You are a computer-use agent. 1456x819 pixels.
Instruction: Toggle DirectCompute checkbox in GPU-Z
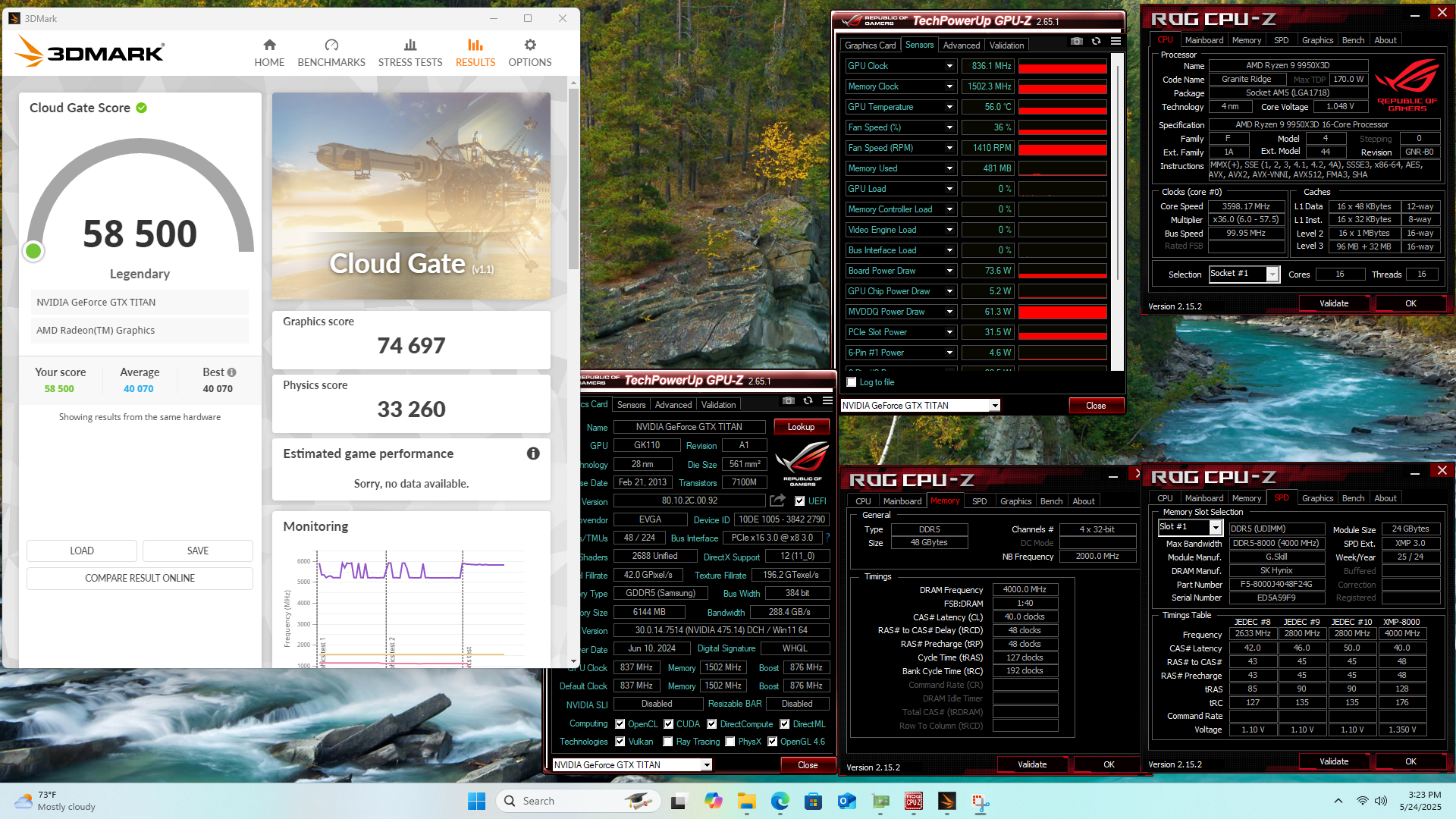pos(712,724)
